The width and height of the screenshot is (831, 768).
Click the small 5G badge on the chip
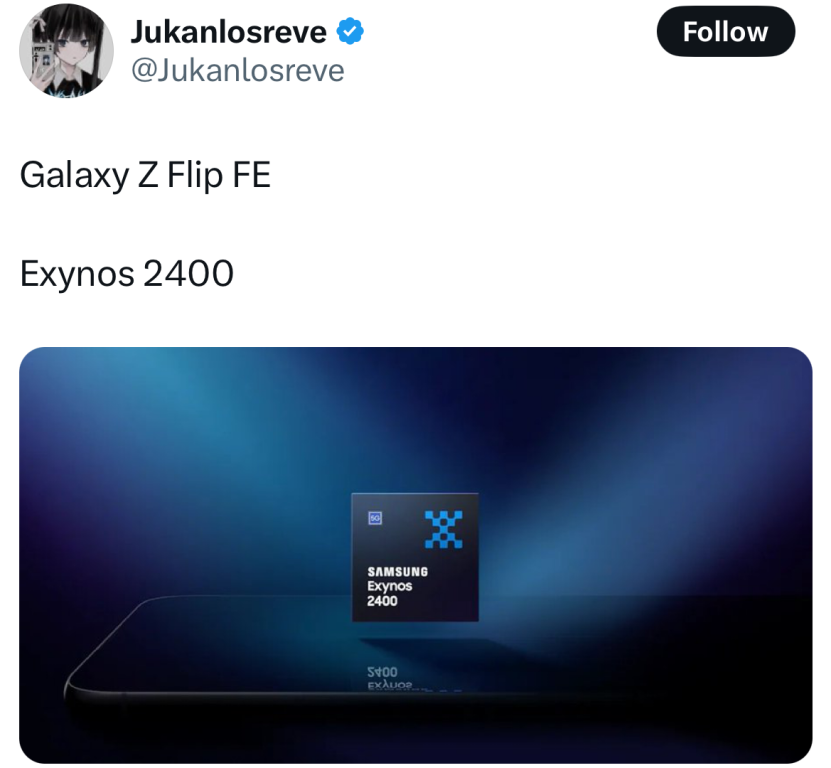click(375, 518)
